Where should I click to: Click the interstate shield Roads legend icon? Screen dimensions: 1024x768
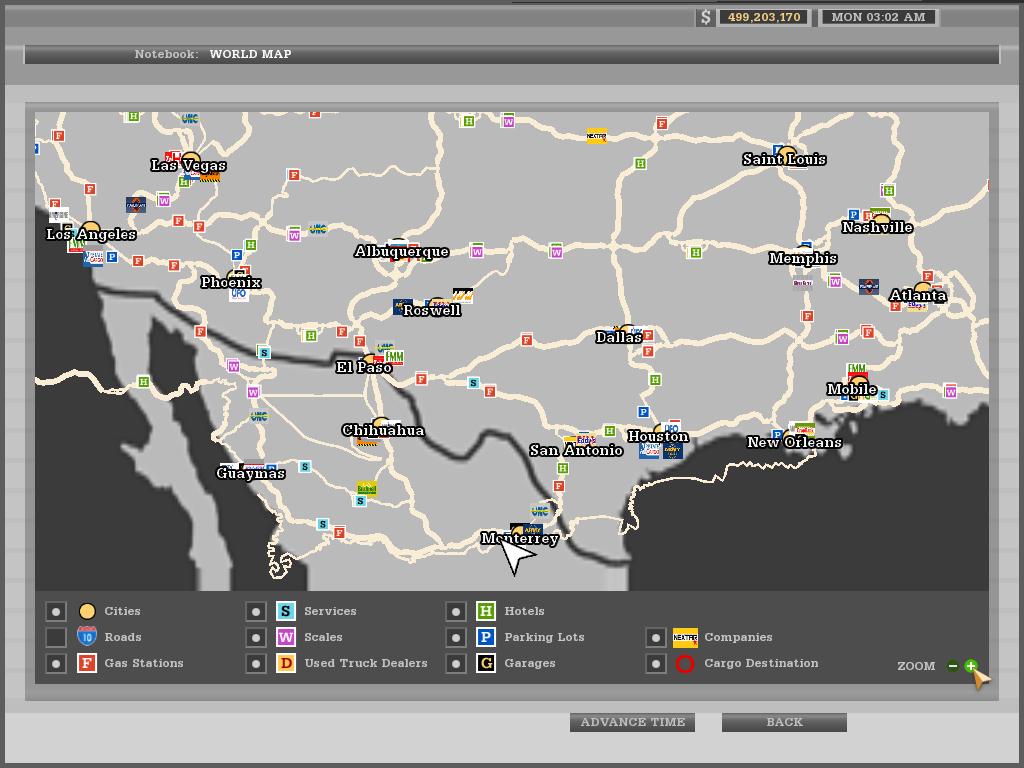[x=87, y=637]
